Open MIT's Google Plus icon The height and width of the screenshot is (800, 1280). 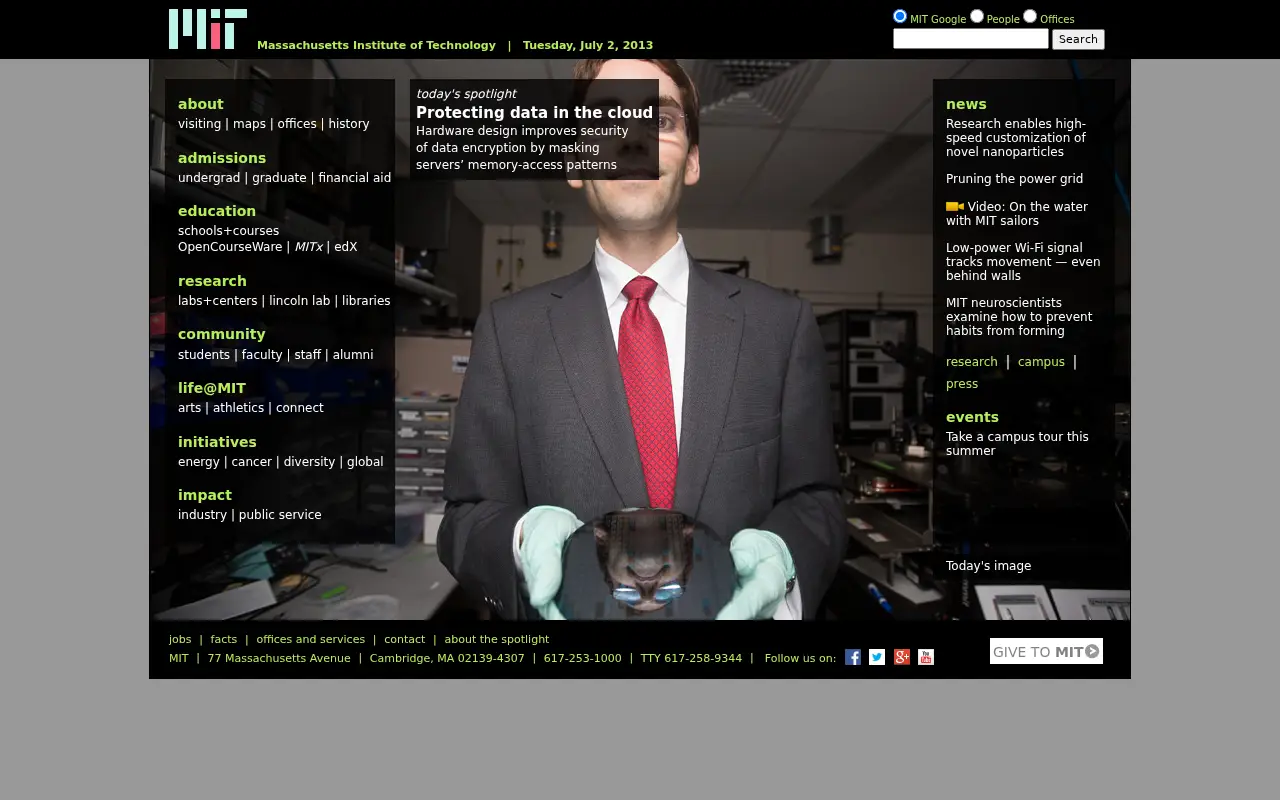click(x=902, y=657)
